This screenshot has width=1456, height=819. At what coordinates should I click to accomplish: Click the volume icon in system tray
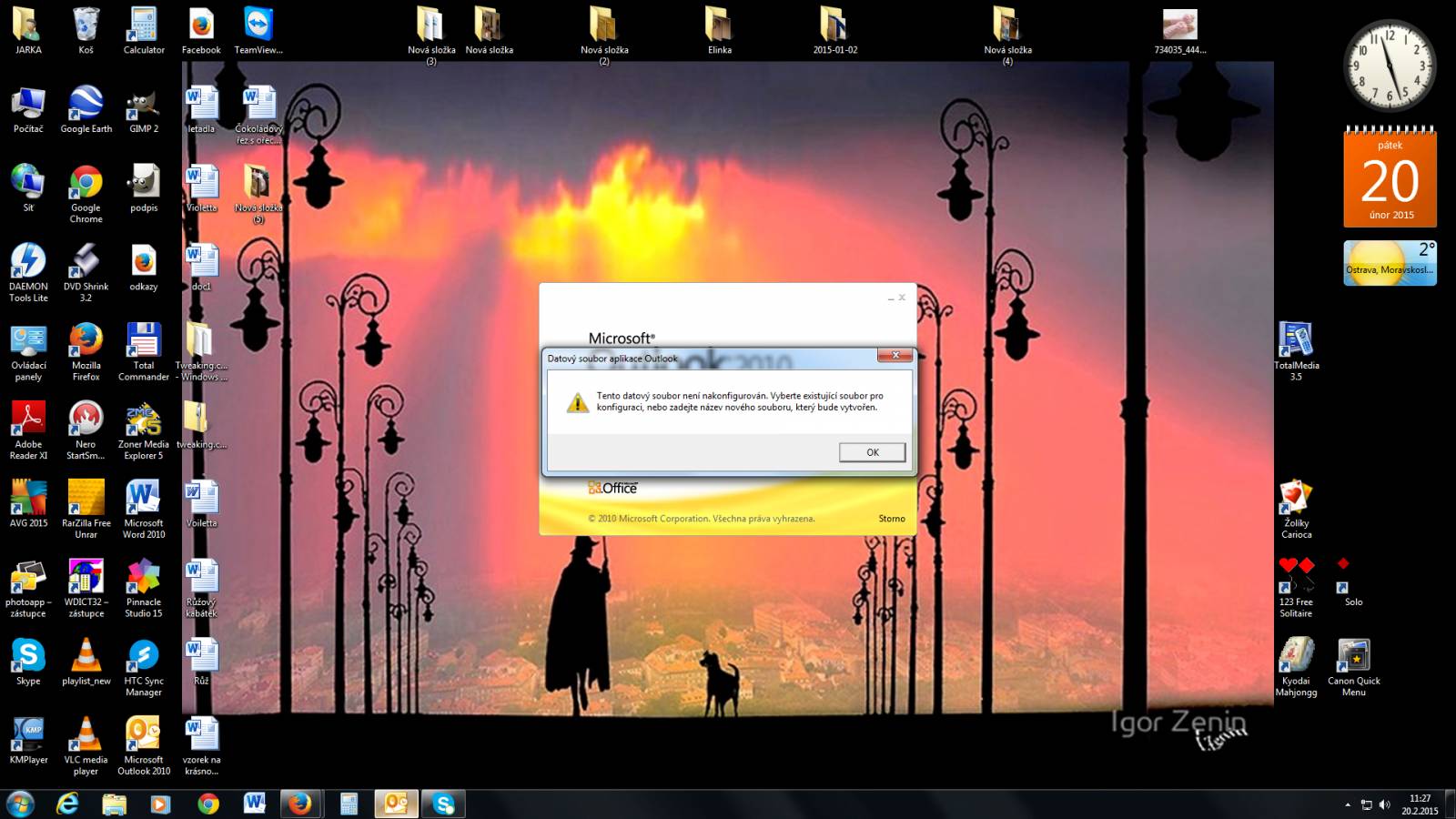pos(1384,804)
